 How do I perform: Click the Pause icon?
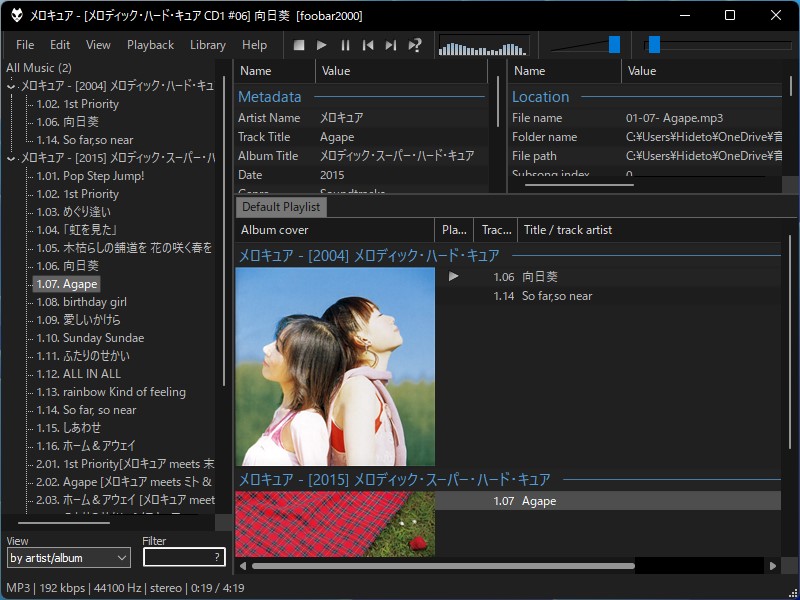345,44
